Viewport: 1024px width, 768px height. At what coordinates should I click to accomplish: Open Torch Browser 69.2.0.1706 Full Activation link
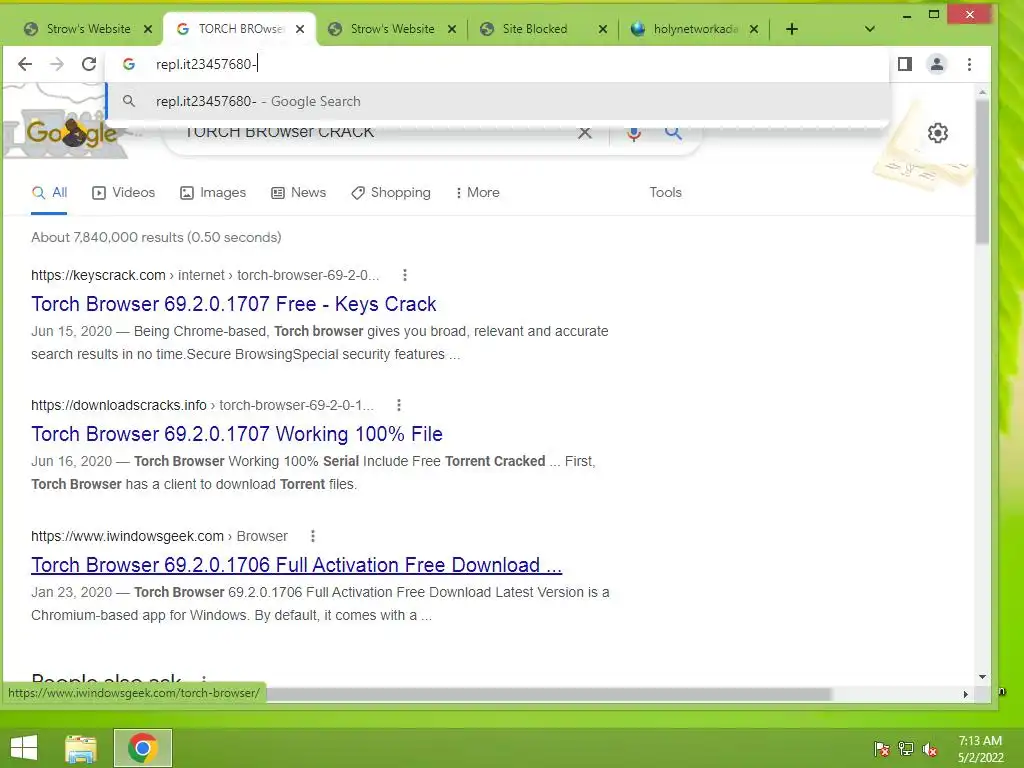point(296,565)
